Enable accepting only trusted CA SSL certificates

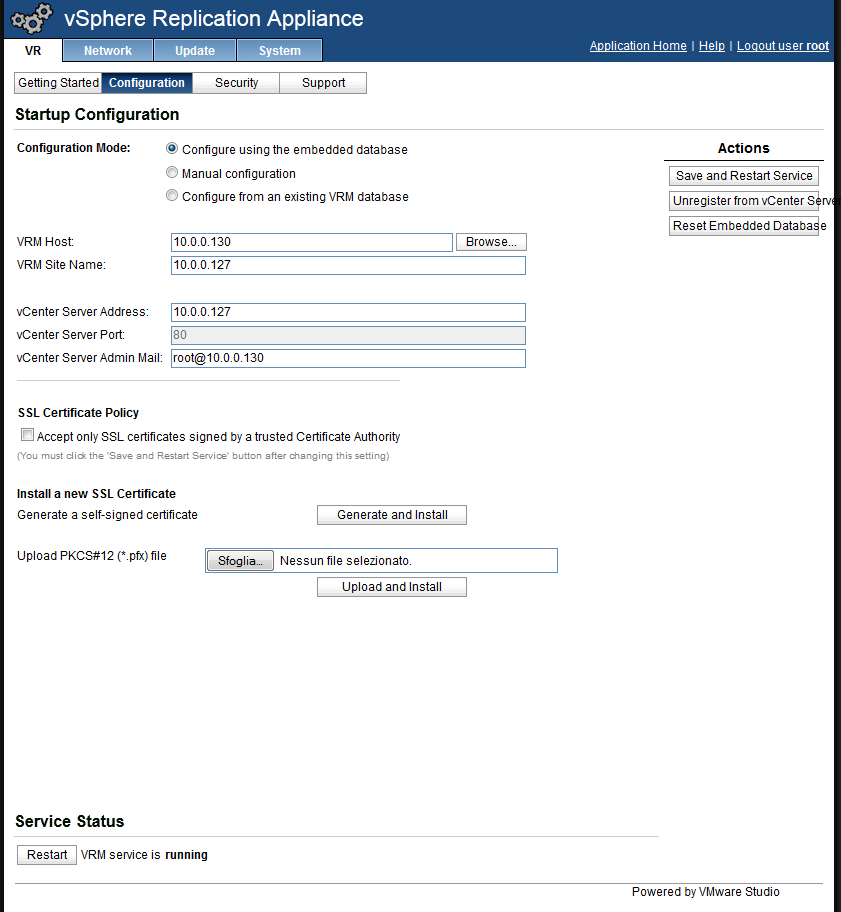click(x=26, y=435)
